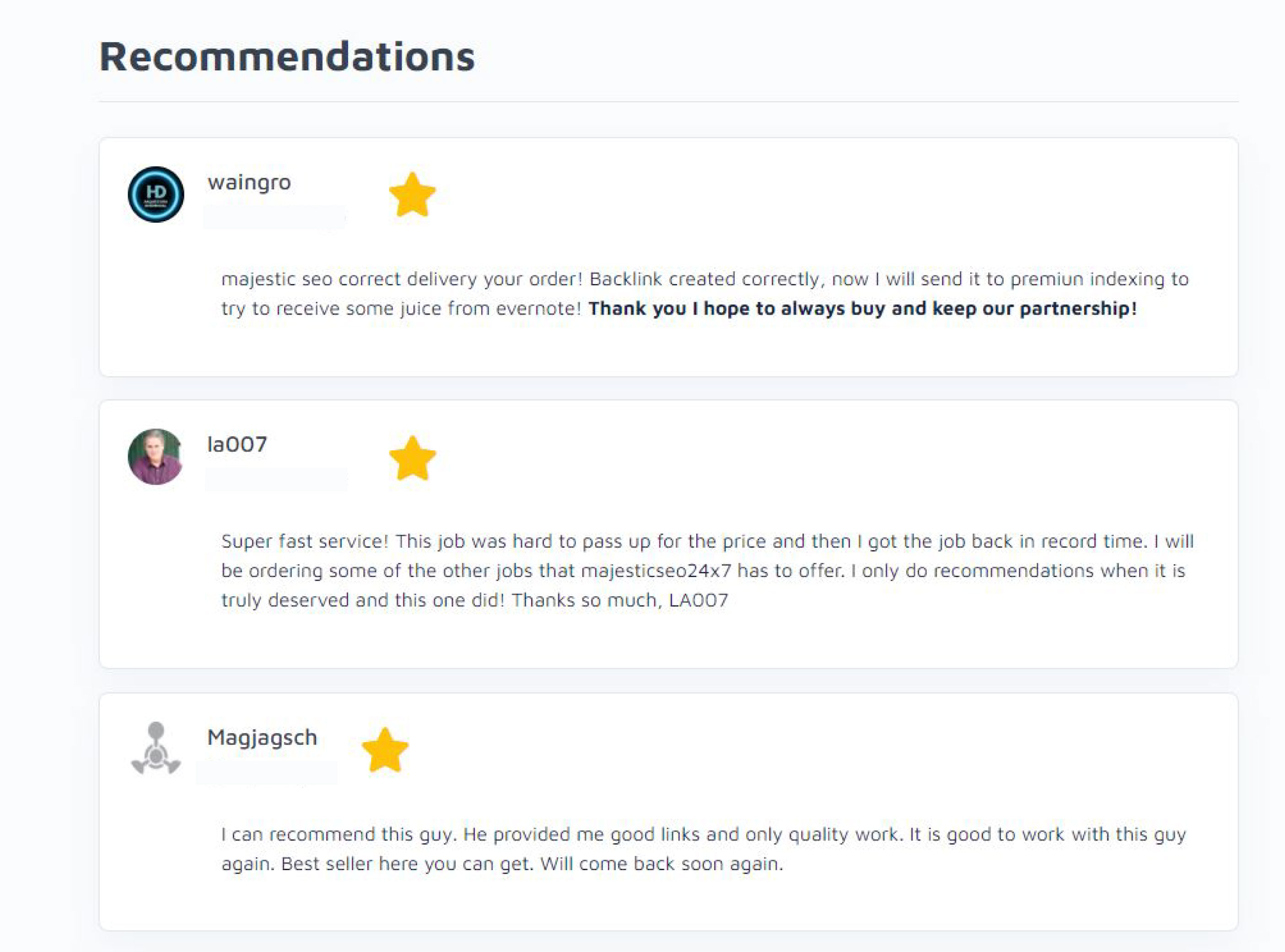Viewport: 1285px width, 952px height.
Task: Click waingro's HD logo avatar
Action: pos(156,194)
